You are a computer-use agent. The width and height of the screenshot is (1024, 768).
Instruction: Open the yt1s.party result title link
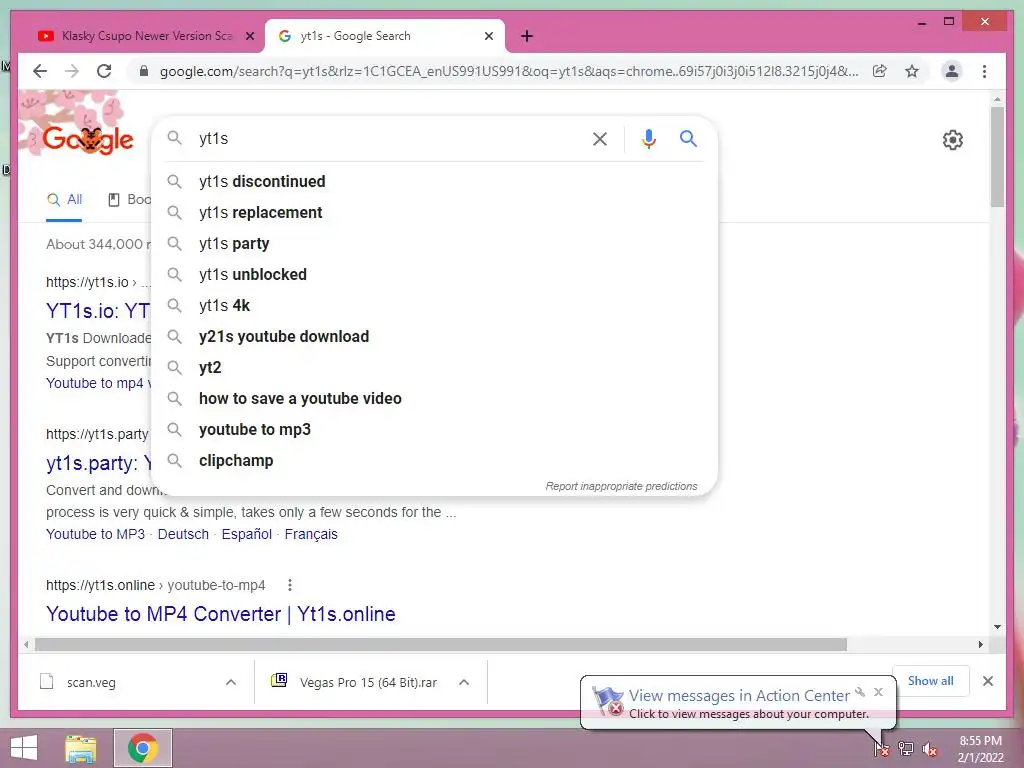click(x=99, y=463)
